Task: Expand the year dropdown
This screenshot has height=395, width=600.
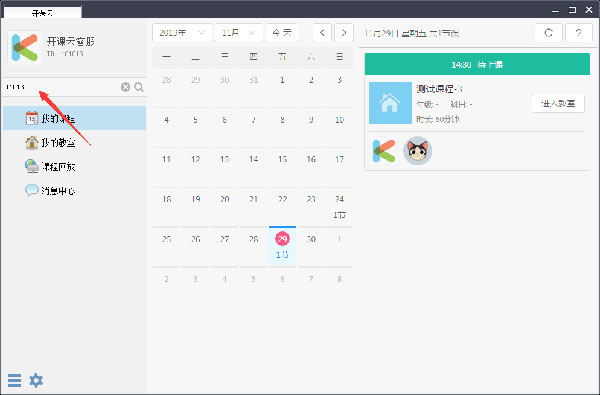Action: click(x=182, y=33)
